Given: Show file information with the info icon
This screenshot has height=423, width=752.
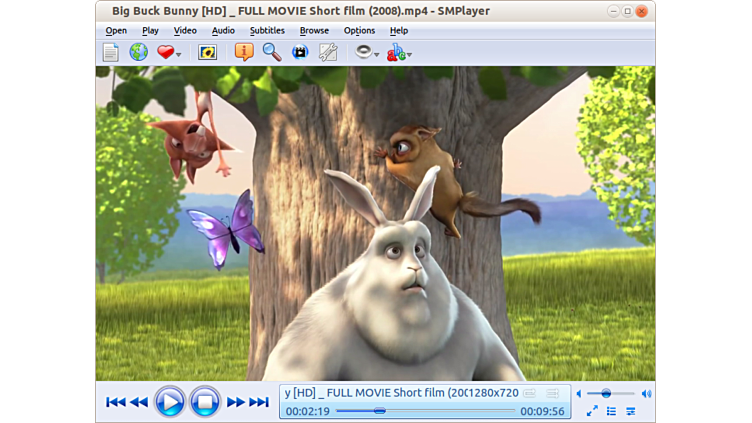Looking at the screenshot, I should pos(244,52).
